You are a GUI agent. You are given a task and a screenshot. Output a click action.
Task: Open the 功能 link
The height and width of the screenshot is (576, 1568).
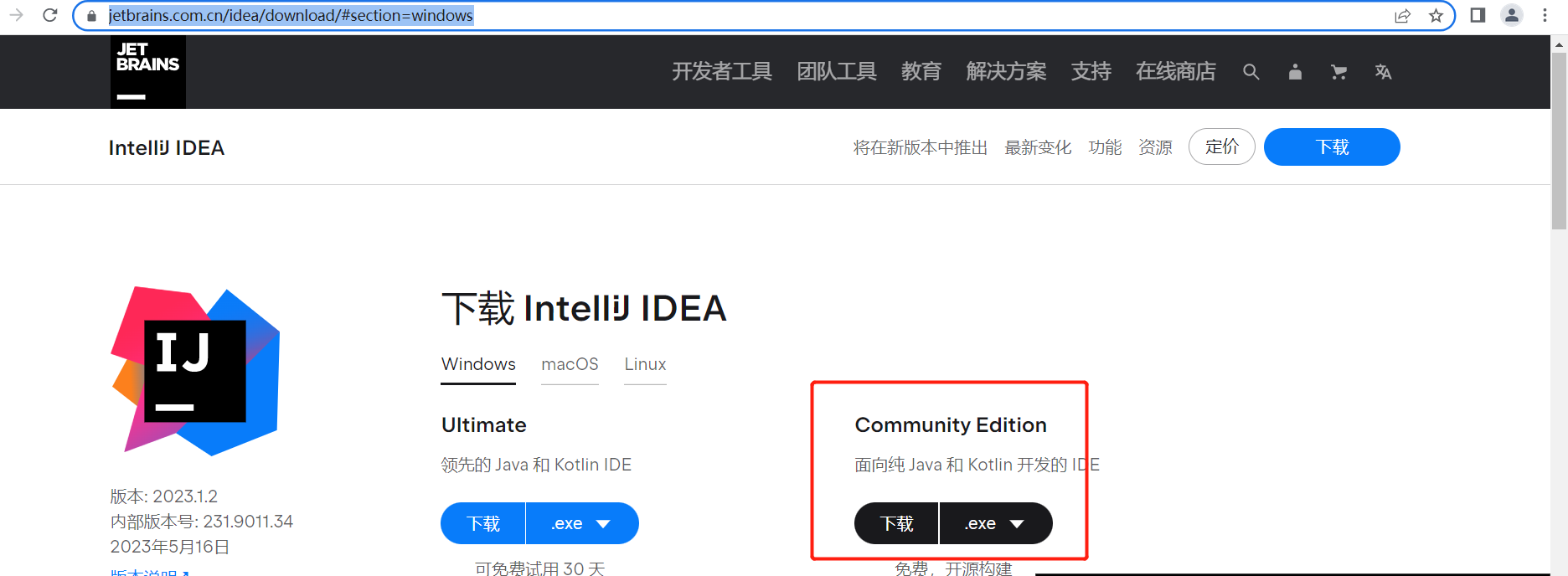click(1105, 147)
